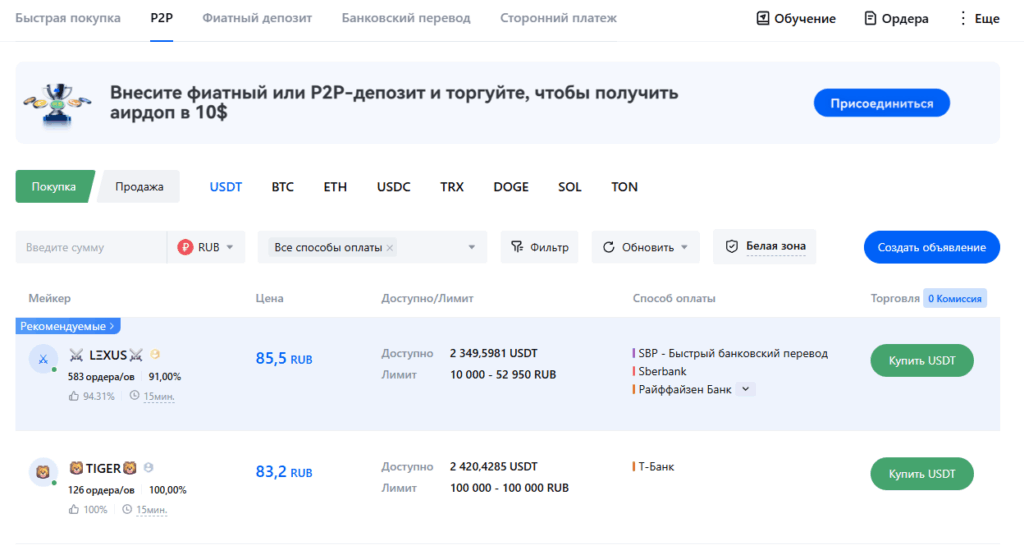Image resolution: width=1024 pixels, height=546 pixels.
Task: Click the trophy banner image
Action: pos(57,103)
